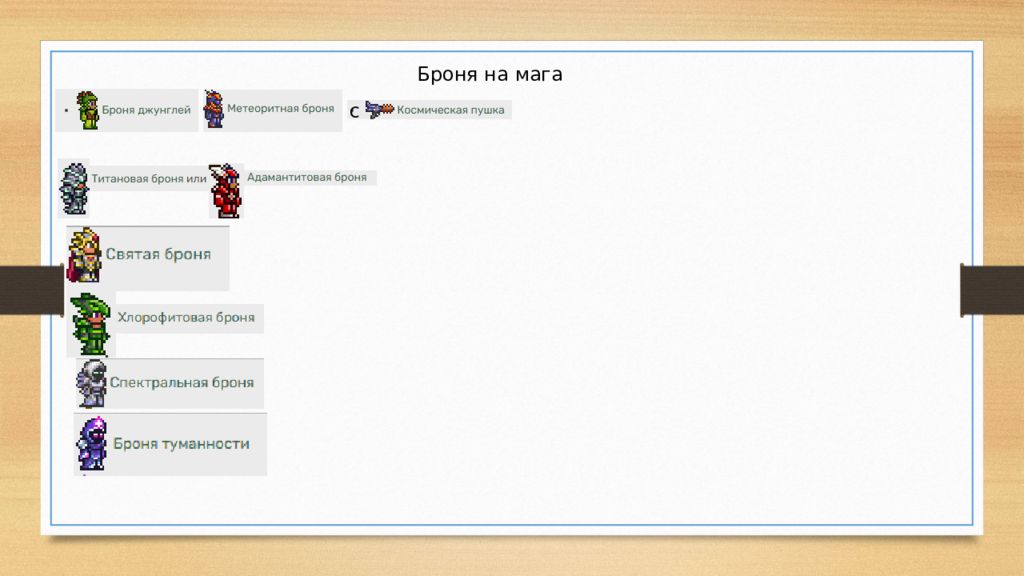Open the "Святая броня" link
Image resolution: width=1024 pixels, height=576 pixels.
point(158,254)
